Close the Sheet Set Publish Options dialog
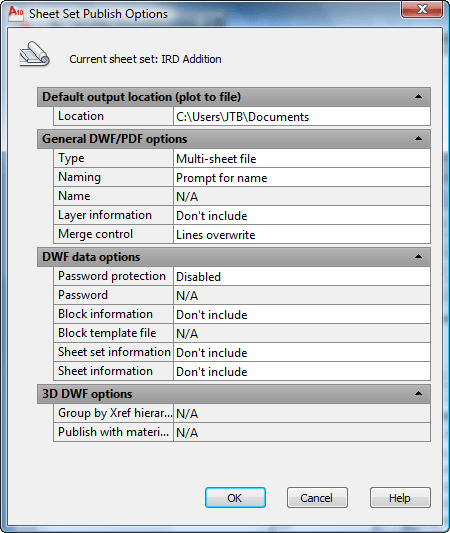Viewport: 450px width, 533px height. click(422, 9)
